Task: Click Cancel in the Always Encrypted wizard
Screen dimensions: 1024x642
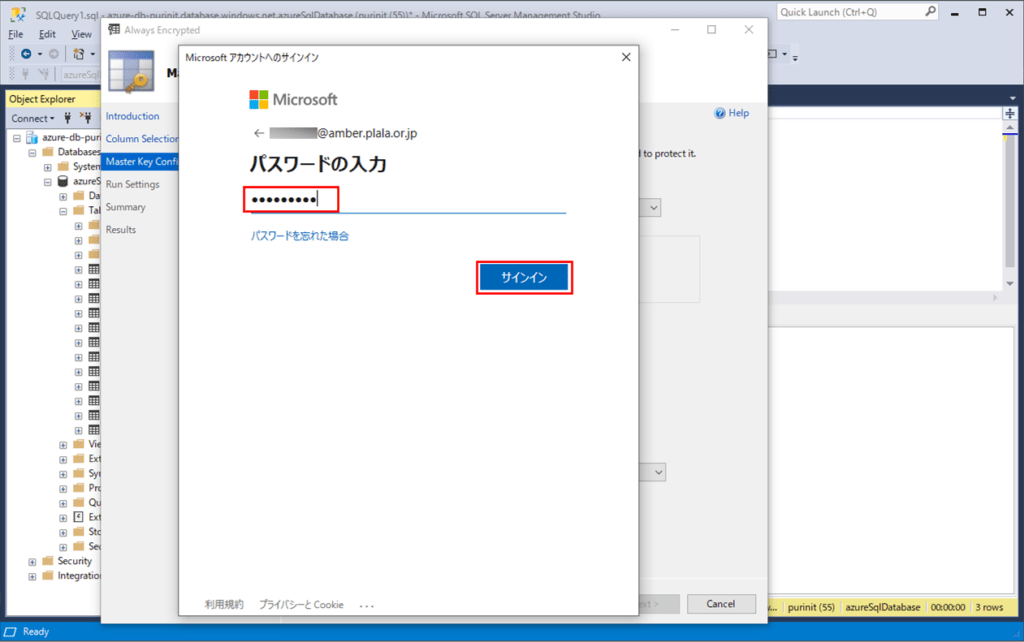Action: [720, 604]
